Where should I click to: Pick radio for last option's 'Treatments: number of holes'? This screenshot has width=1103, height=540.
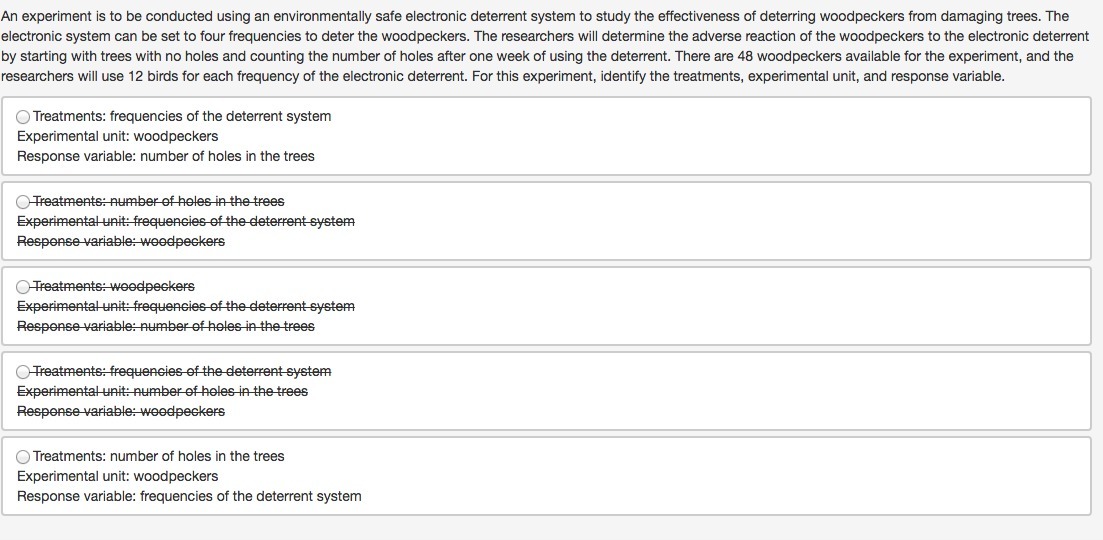pos(24,456)
